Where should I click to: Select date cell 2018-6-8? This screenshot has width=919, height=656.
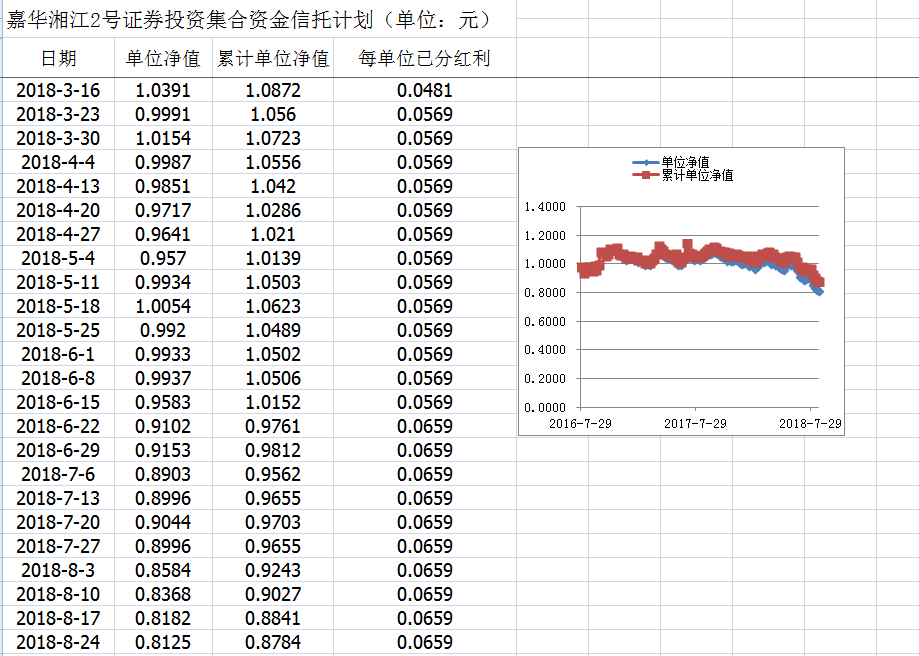(x=59, y=379)
